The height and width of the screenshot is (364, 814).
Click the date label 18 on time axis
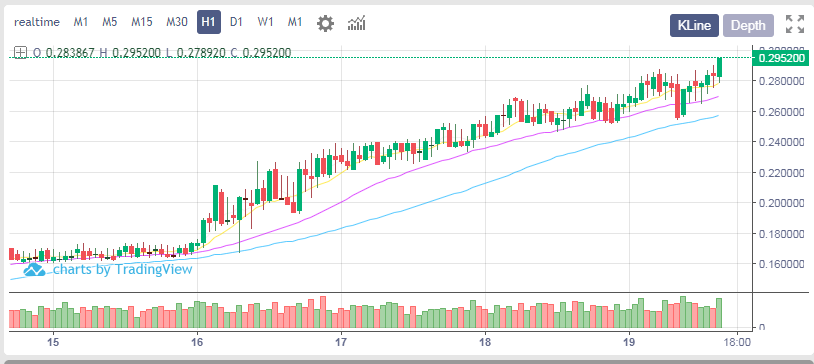[x=485, y=342]
